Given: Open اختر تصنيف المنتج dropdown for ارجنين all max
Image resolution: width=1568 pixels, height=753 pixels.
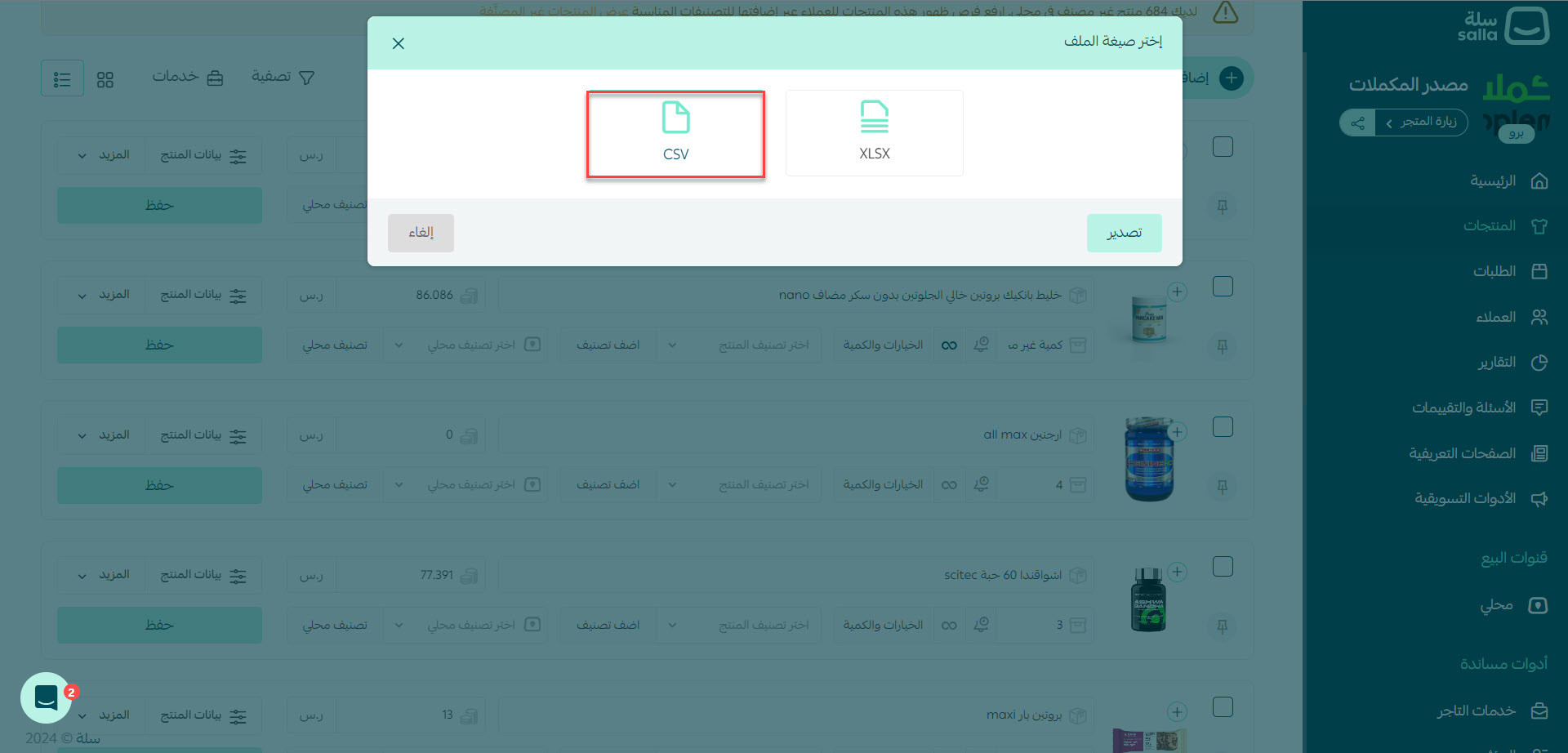Looking at the screenshot, I should click(x=739, y=485).
